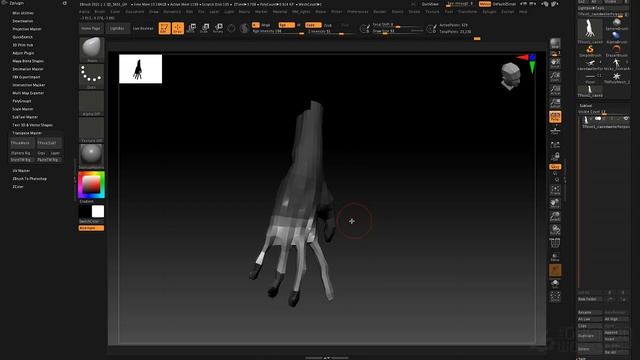640x360 pixels.
Task: Open the Render menu
Action: [380, 12]
